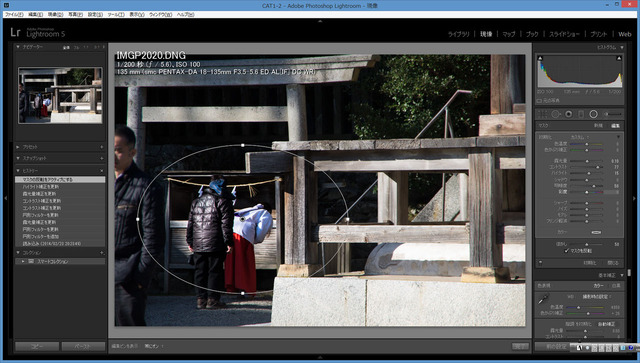
Task: Collapse the ヒストリー panel
Action: 18,171
